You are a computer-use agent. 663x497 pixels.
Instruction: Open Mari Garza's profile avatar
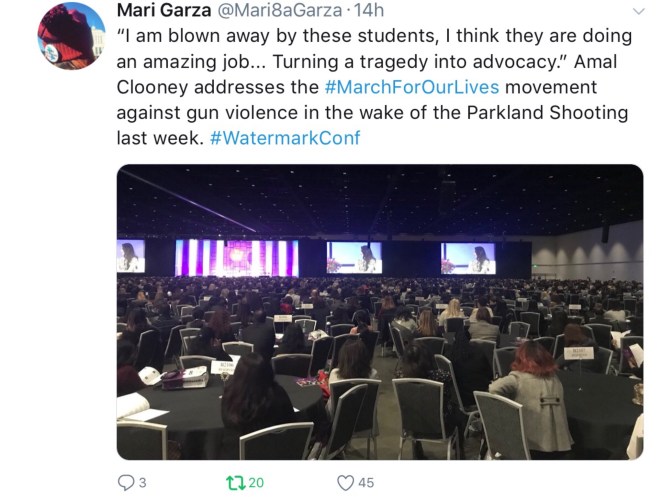pyautogui.click(x=71, y=36)
